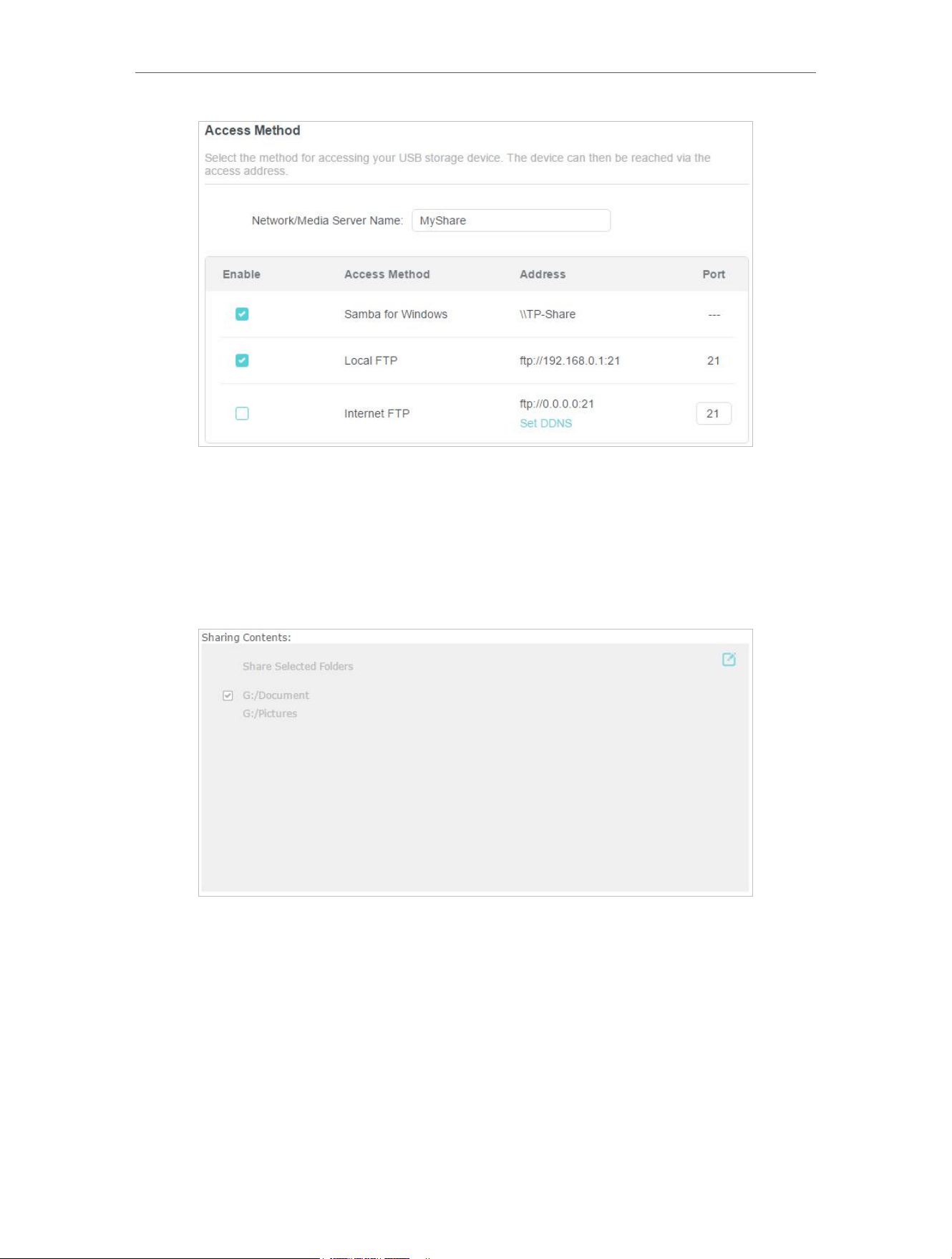
Task: Select the Local FTP label
Action: 371,361
